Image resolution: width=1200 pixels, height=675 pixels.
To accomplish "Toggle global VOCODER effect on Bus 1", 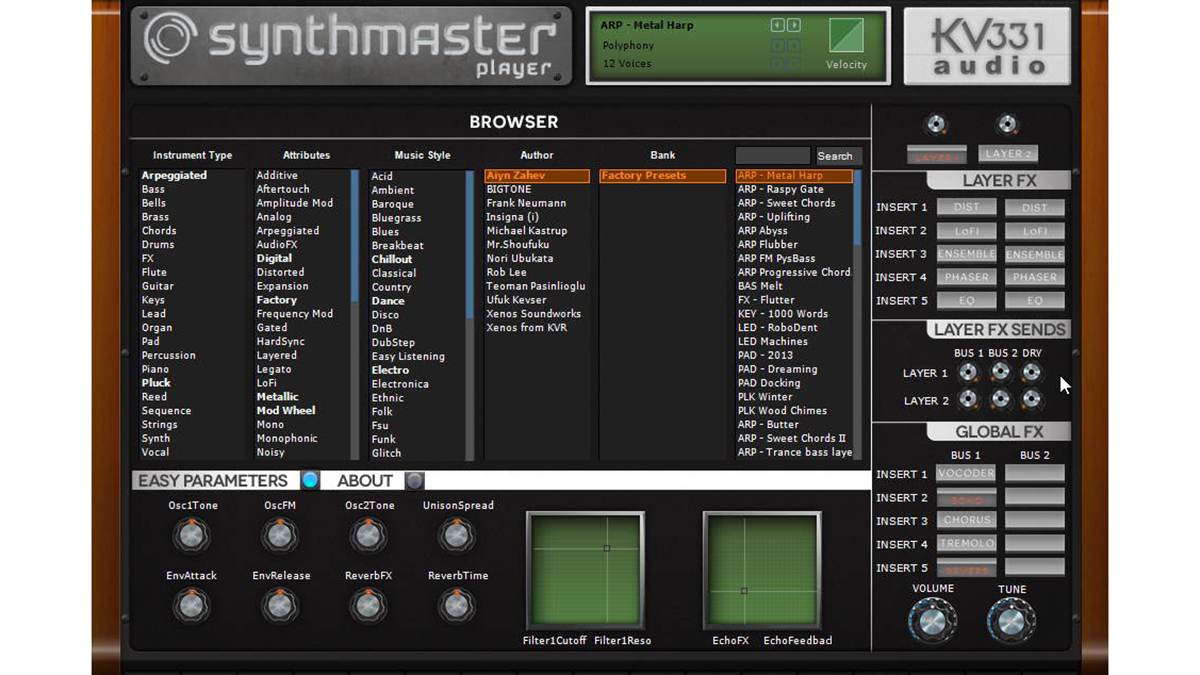I will click(966, 474).
